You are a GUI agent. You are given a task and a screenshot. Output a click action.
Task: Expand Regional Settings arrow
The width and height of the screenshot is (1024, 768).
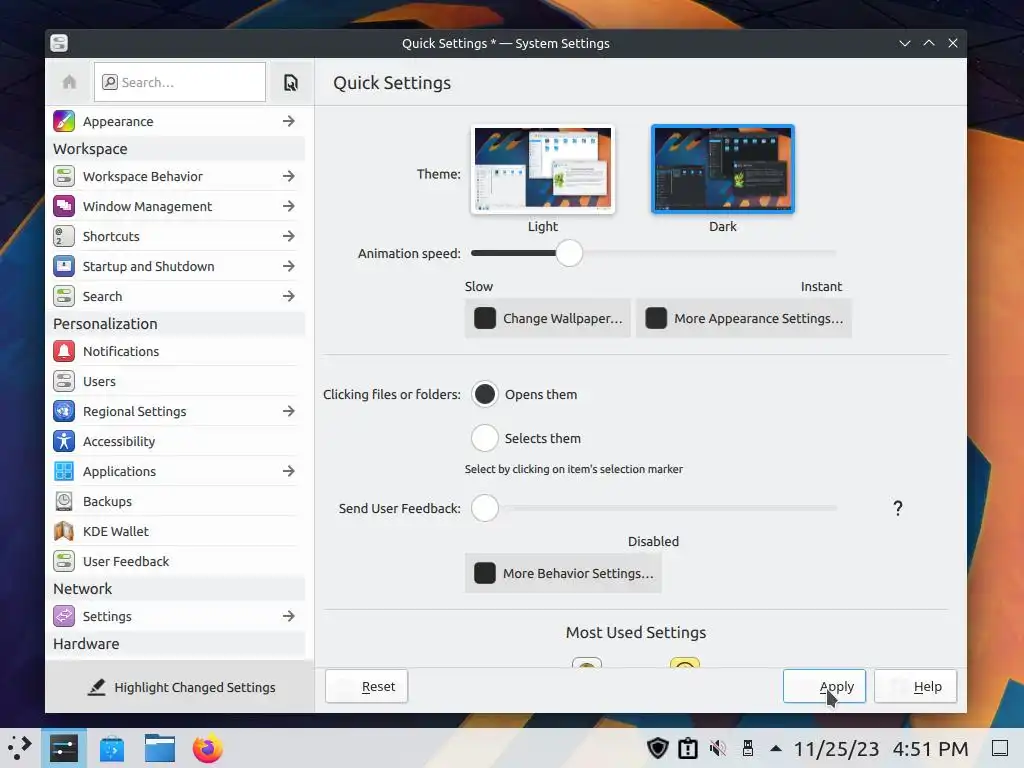click(289, 411)
